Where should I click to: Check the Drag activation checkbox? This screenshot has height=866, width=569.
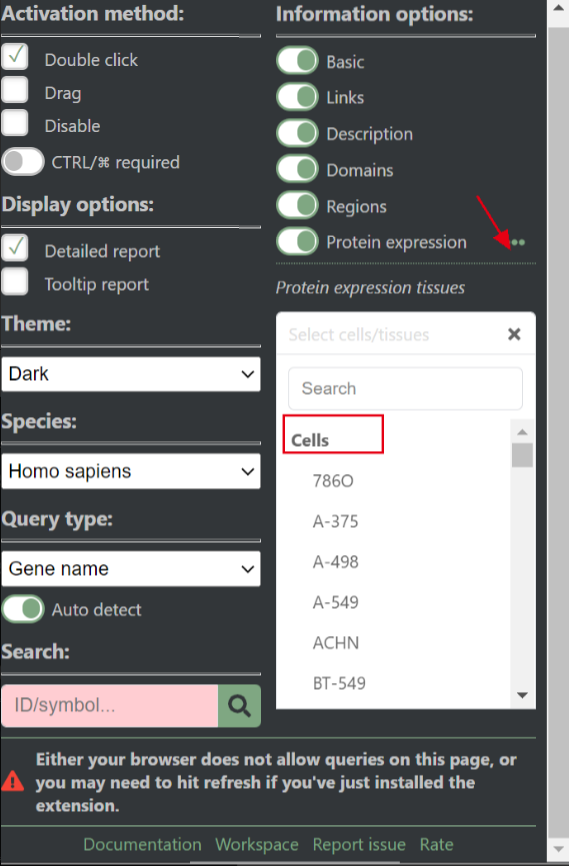(x=15, y=89)
